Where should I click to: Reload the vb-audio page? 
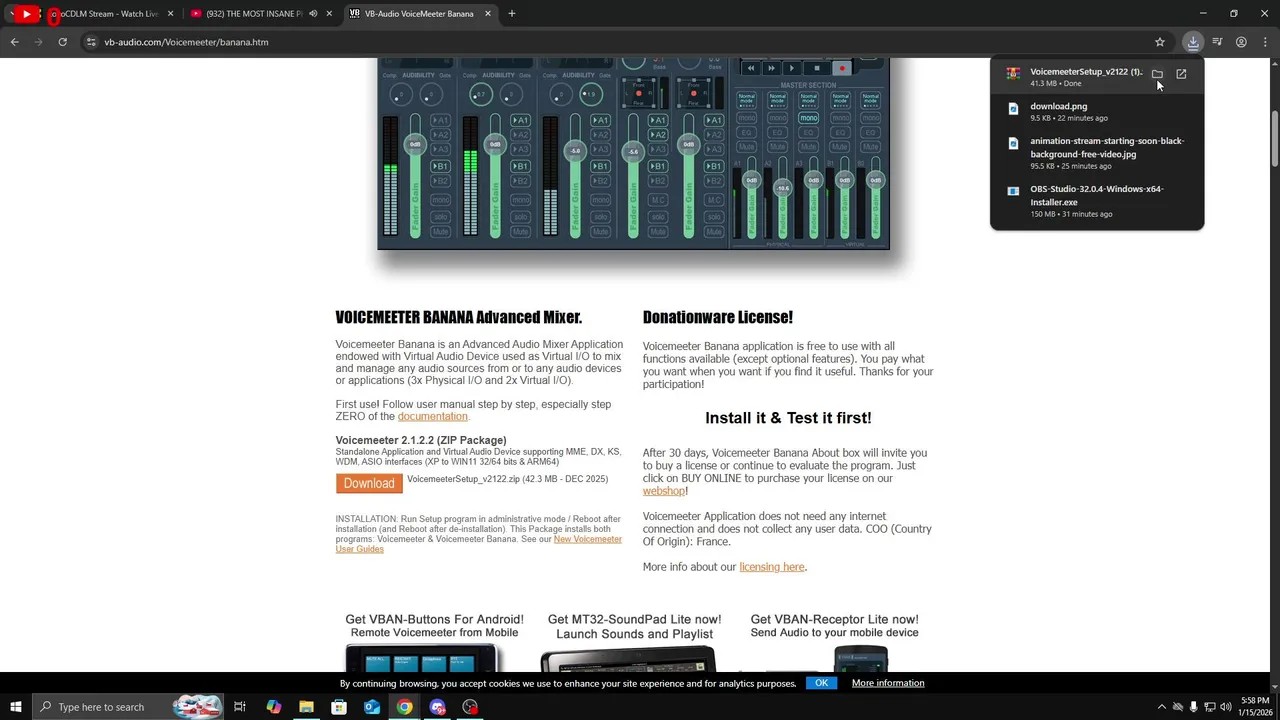62,42
